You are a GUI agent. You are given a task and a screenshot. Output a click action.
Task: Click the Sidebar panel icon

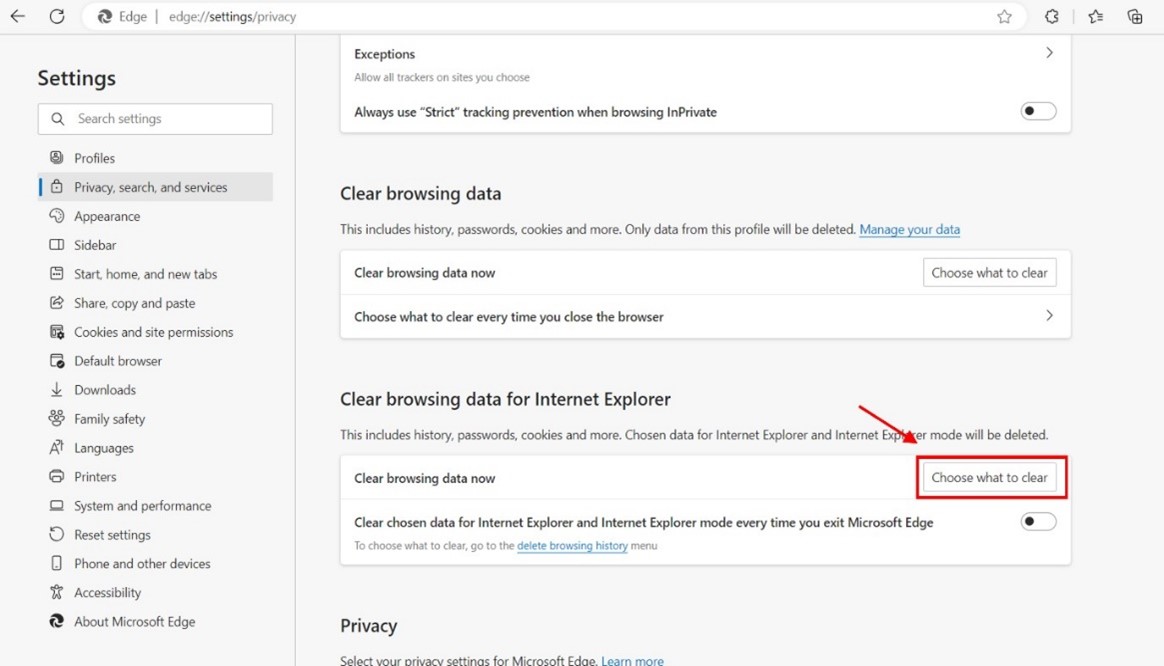pos(56,244)
